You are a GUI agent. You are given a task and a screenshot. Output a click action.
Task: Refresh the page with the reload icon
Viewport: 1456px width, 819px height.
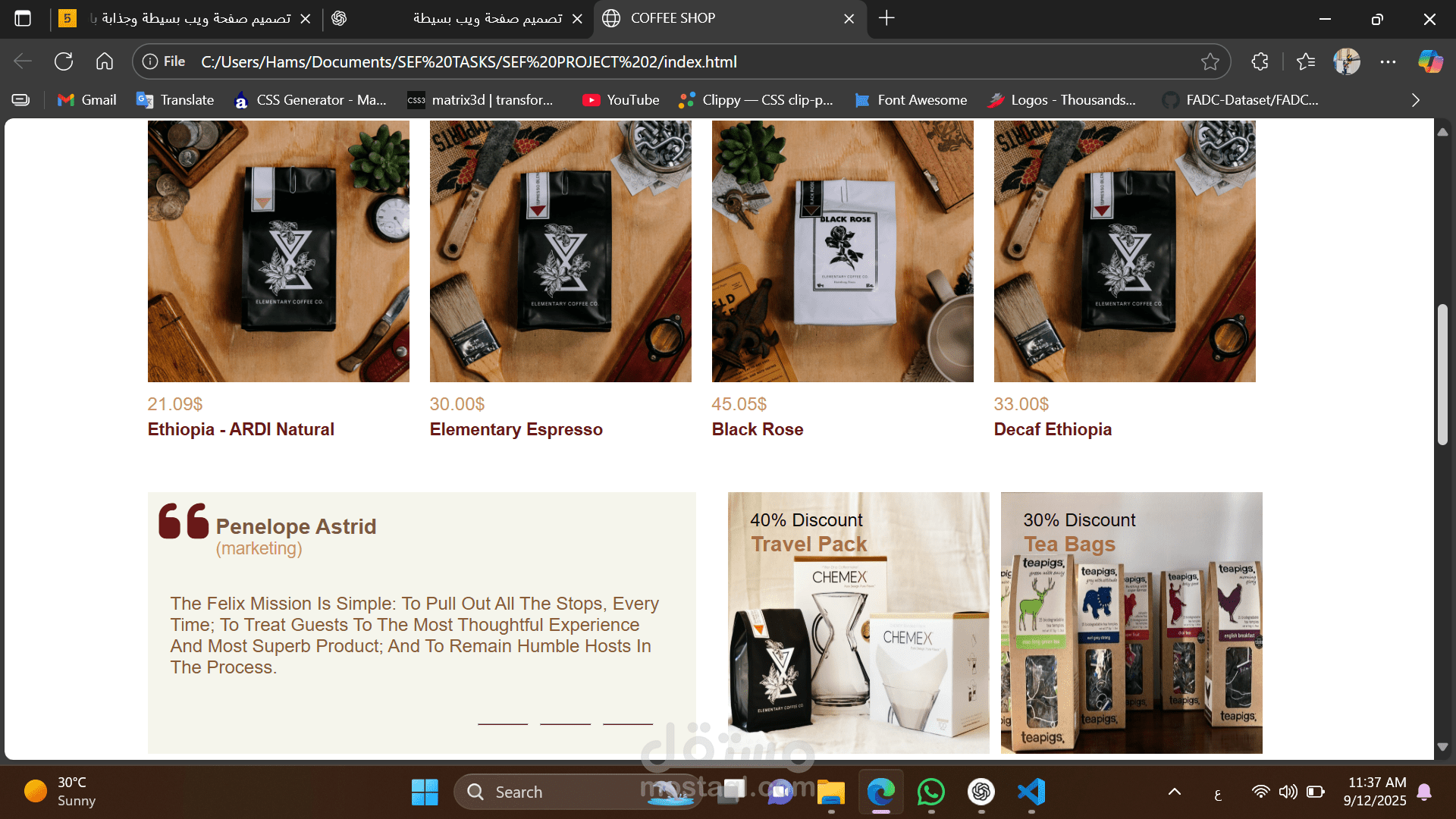tap(64, 61)
